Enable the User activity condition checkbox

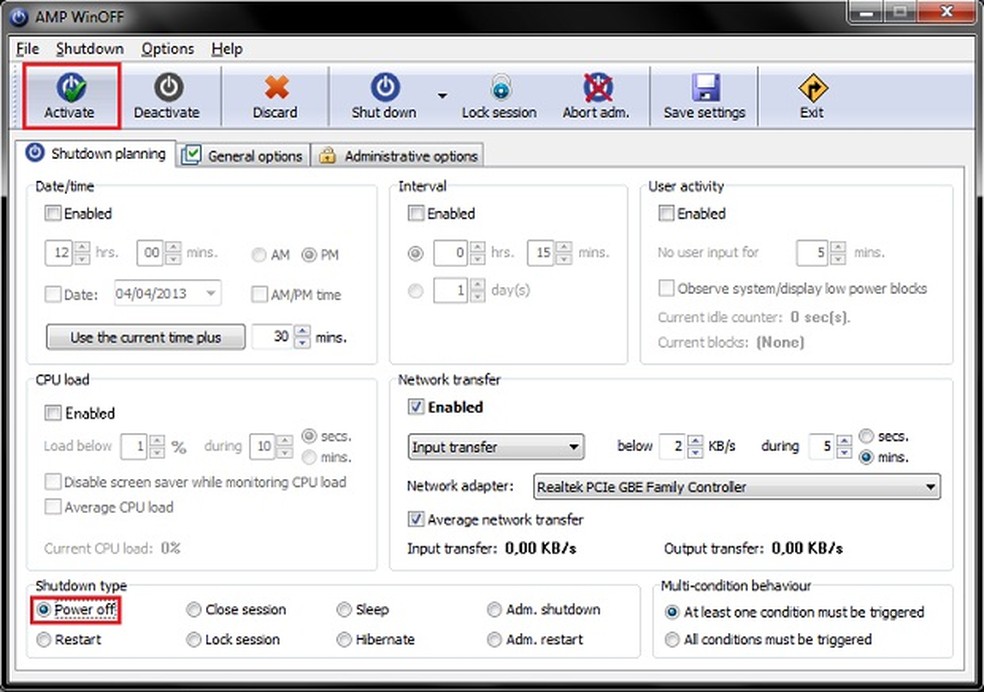666,213
